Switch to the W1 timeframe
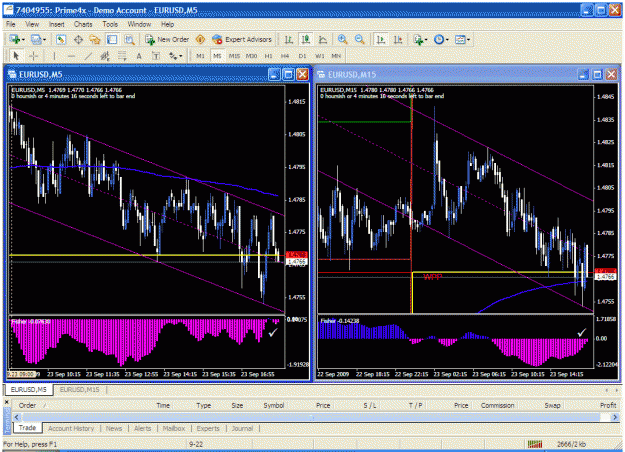Screen dimensions: 625x452 point(320,56)
